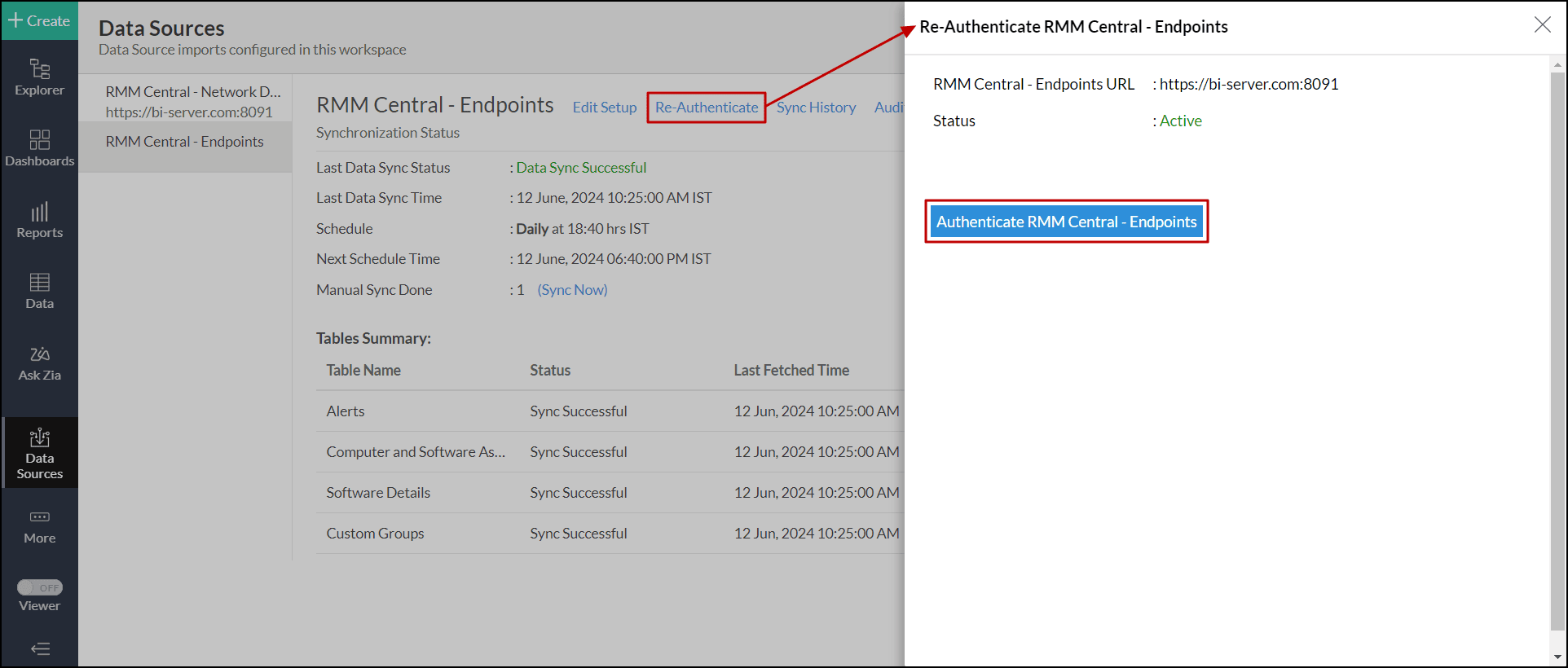Toggle the Viewer mode switch
Image resolution: width=1568 pixels, height=668 pixels.
click(x=39, y=587)
